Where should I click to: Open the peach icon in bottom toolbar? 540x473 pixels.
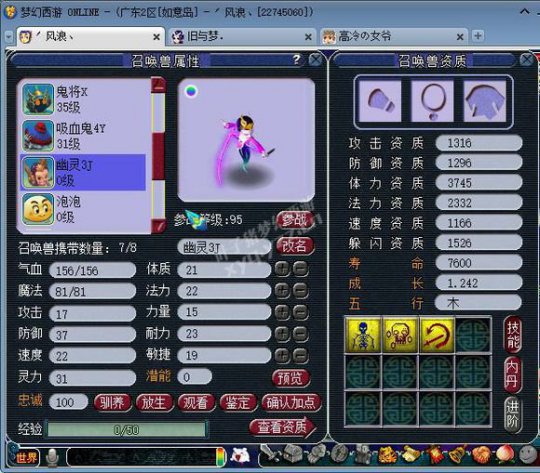coord(505,454)
